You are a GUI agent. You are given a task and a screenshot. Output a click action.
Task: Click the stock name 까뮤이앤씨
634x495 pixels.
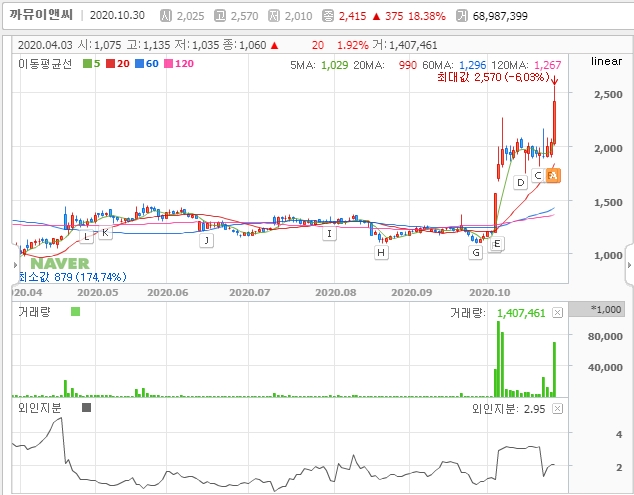pos(41,15)
